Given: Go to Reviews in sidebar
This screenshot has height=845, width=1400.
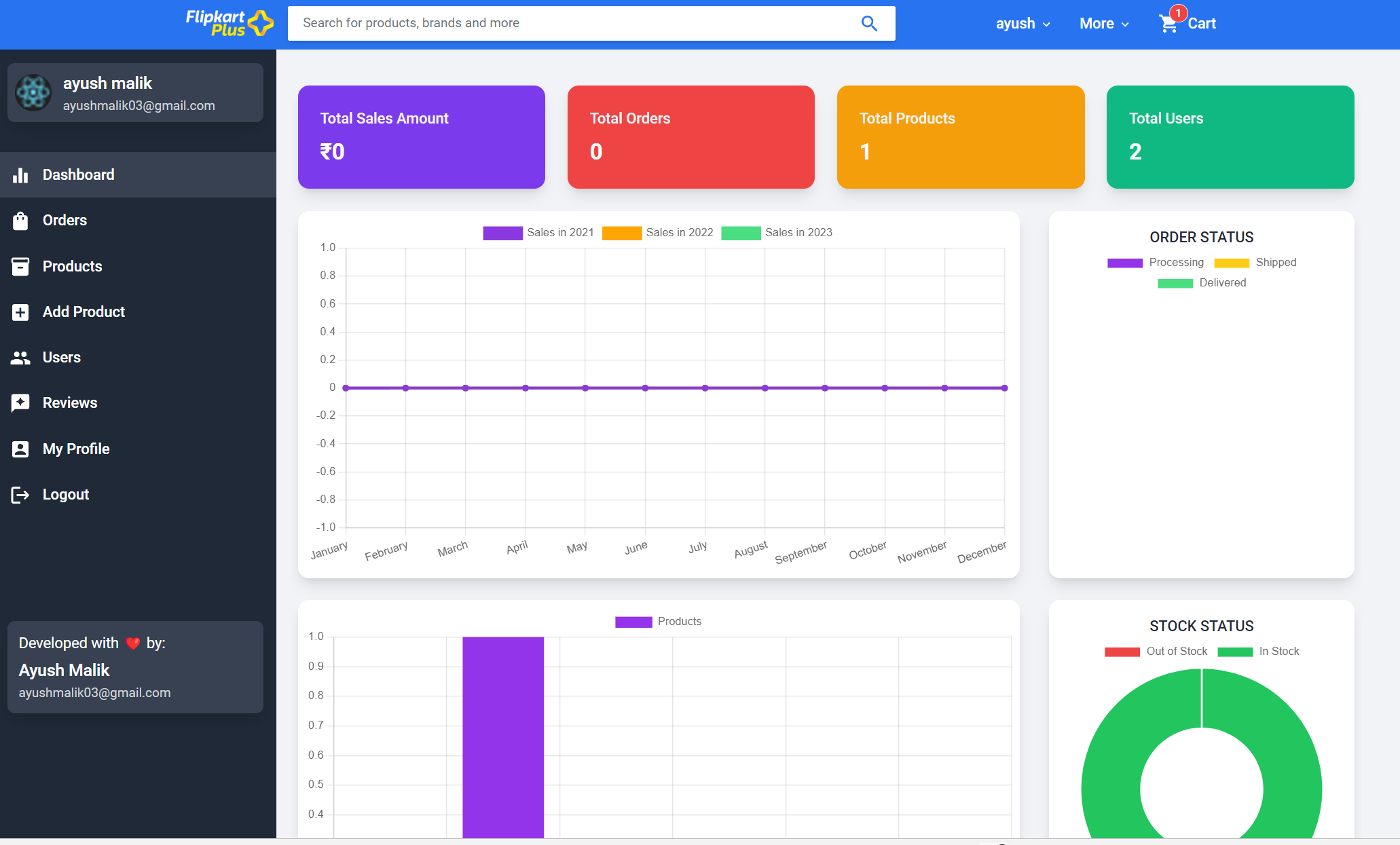Looking at the screenshot, I should [x=138, y=403].
